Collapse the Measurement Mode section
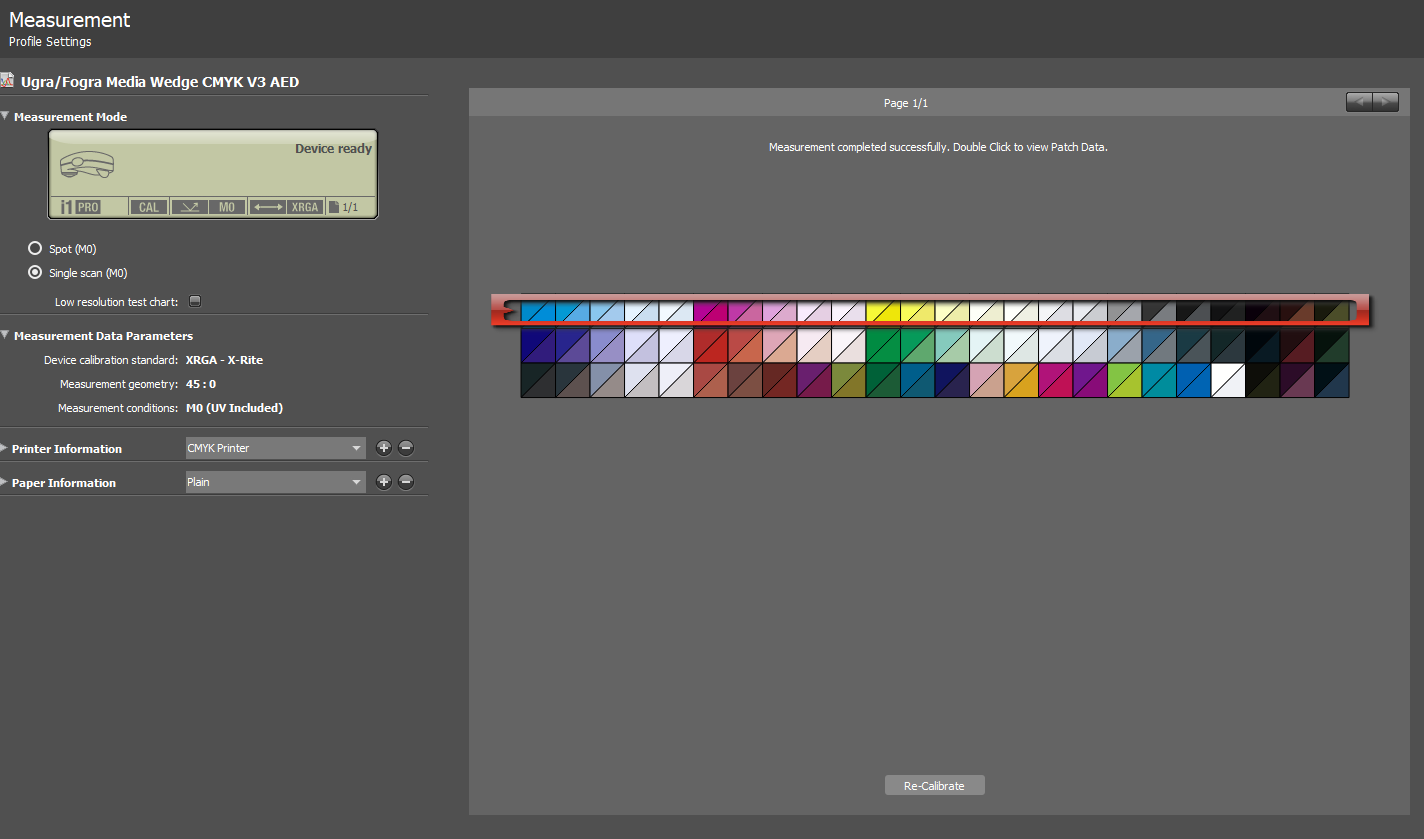 (5, 116)
